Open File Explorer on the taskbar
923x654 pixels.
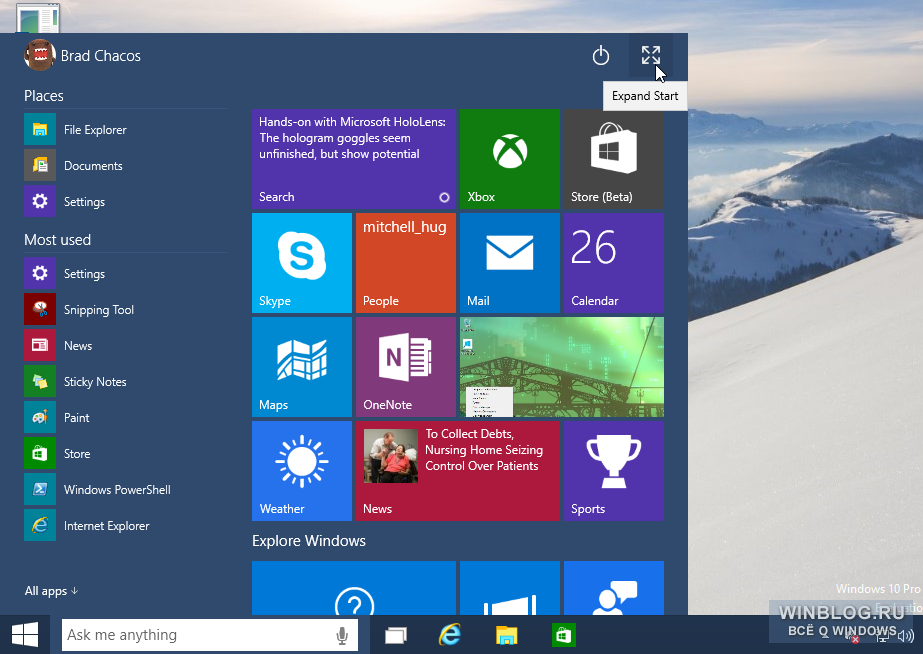506,635
